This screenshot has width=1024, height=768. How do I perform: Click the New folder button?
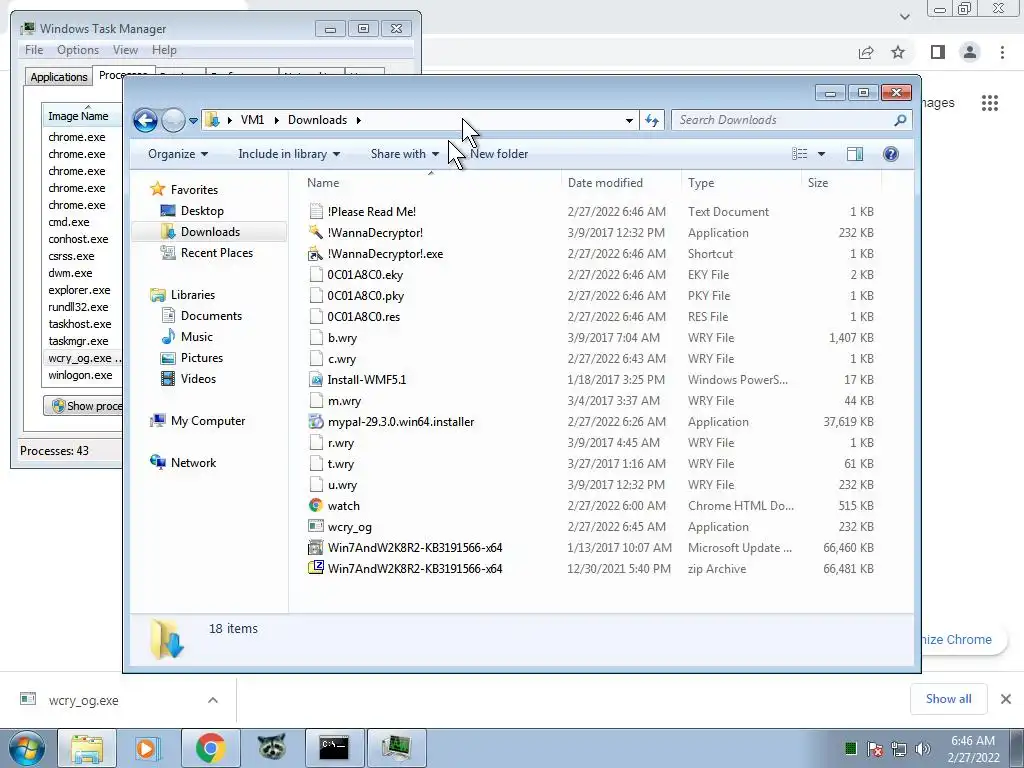point(499,154)
